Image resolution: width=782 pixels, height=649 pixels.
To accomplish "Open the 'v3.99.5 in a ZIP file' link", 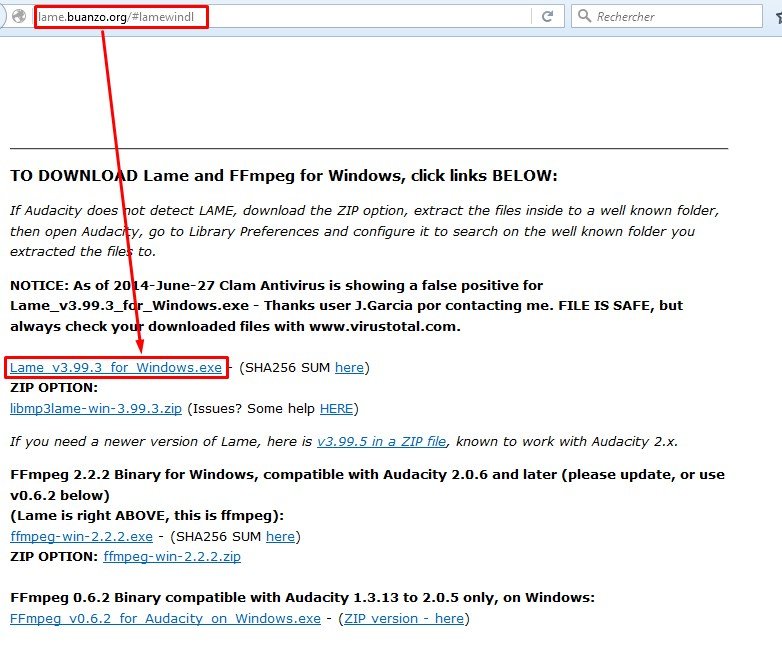I will (382, 441).
